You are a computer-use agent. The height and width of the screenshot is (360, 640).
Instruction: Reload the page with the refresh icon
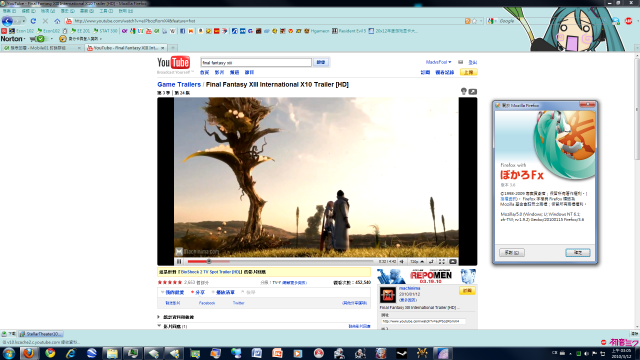pos(33,21)
